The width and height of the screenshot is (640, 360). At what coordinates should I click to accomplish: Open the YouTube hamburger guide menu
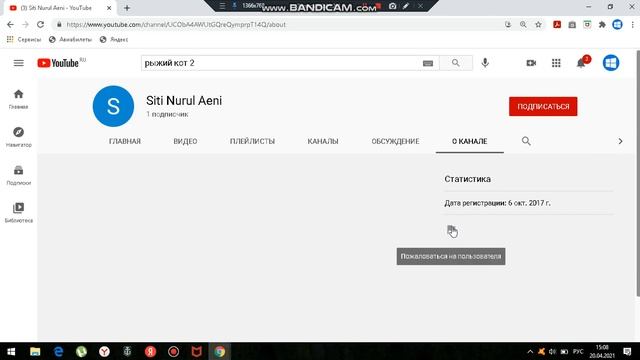[x=18, y=63]
